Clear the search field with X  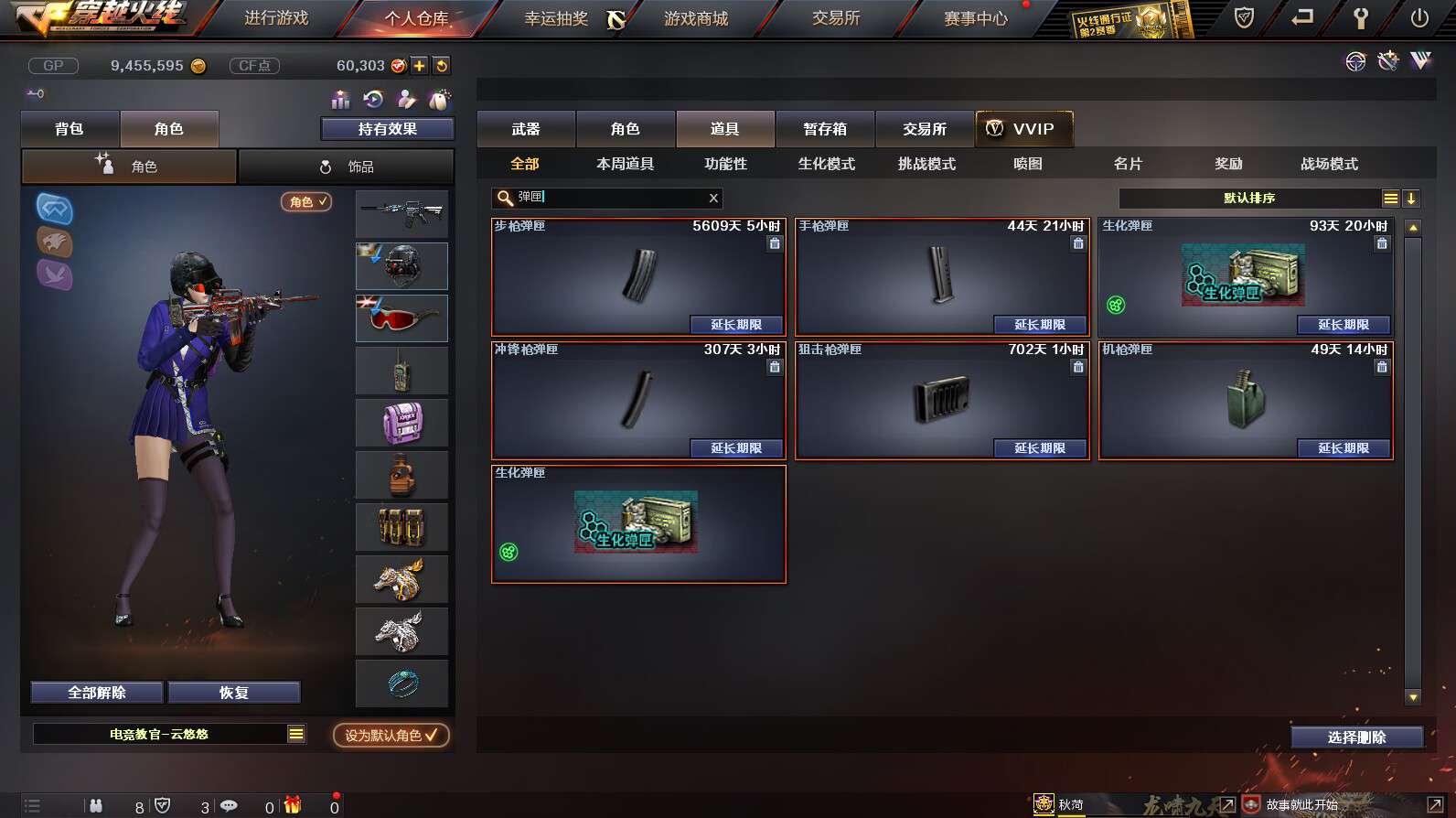click(713, 198)
